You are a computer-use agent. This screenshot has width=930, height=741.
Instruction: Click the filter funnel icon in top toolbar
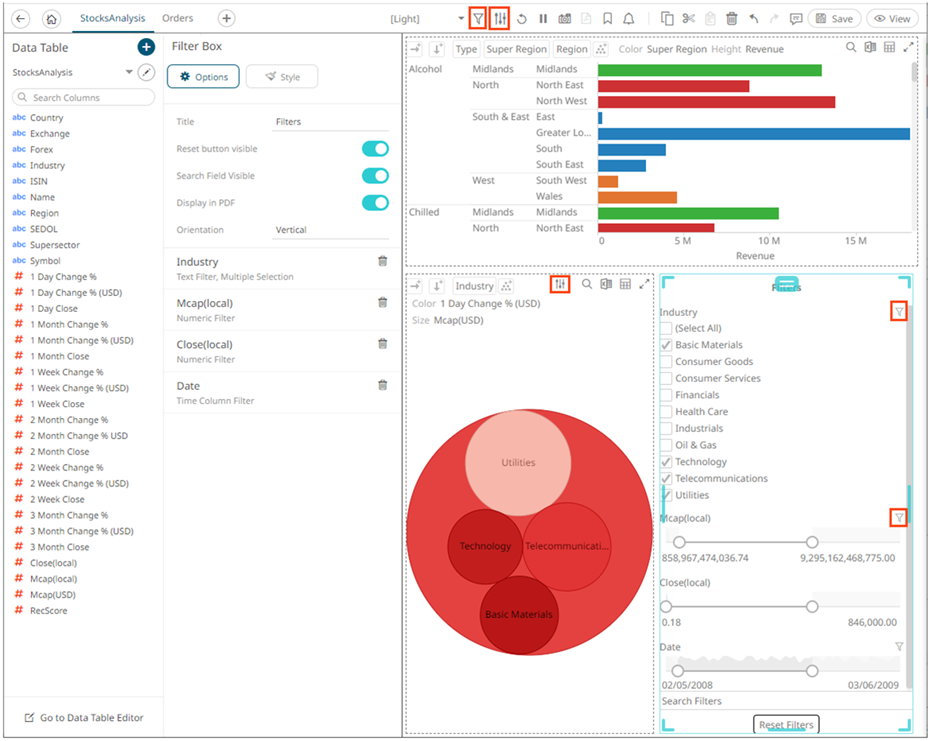(478, 19)
